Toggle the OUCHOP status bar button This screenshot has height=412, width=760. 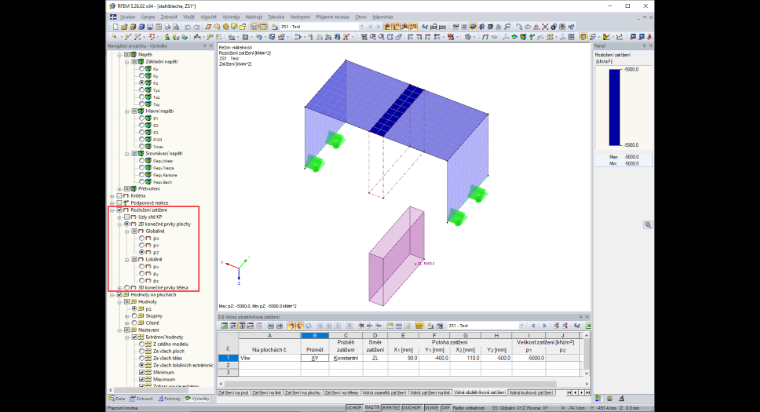[x=412, y=408]
